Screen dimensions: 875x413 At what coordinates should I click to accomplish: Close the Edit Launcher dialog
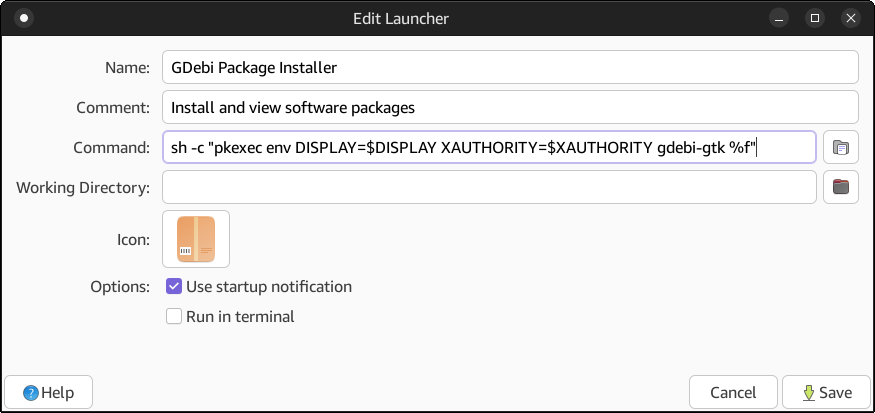[x=850, y=18]
